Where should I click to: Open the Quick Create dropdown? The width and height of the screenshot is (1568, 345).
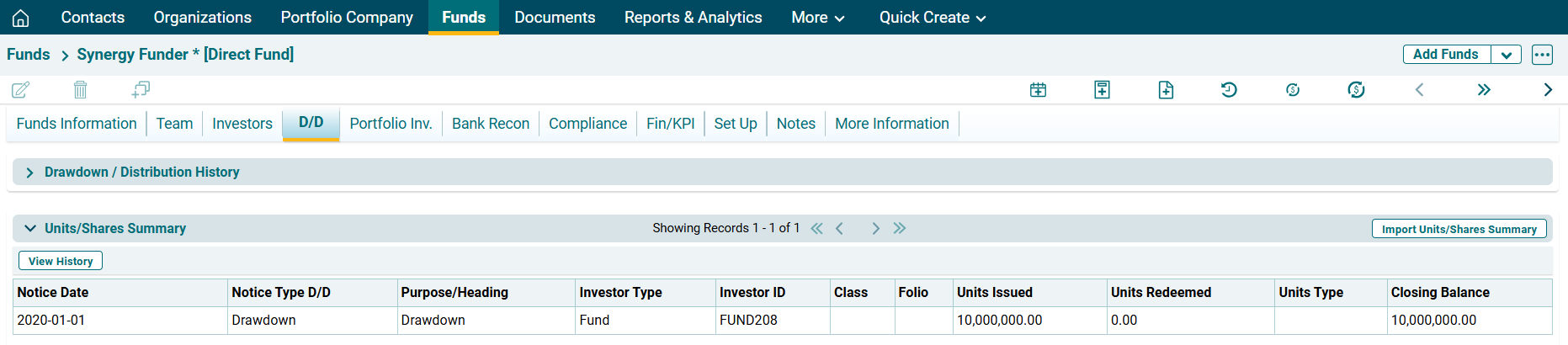click(932, 18)
